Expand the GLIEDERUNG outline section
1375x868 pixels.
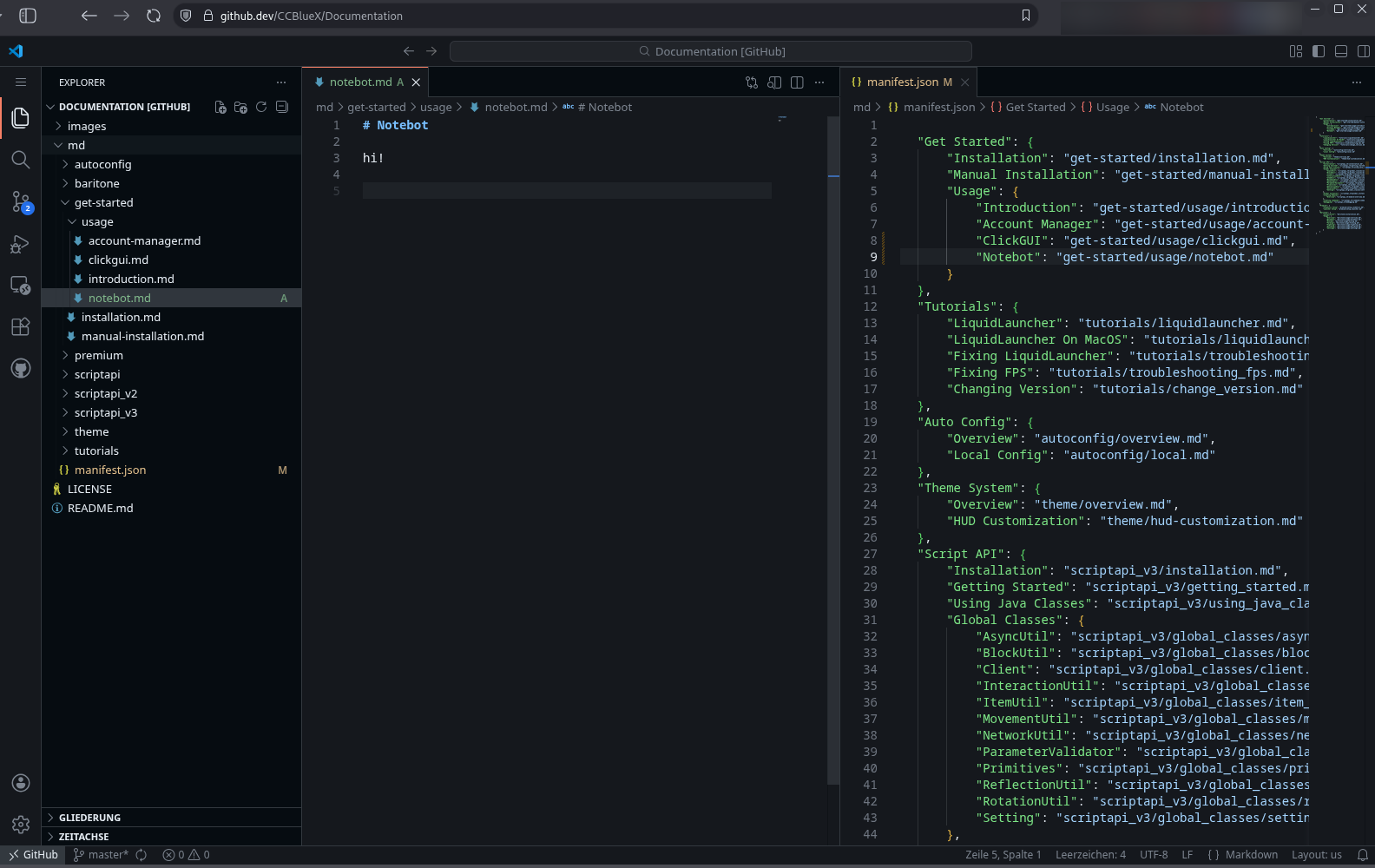point(89,818)
